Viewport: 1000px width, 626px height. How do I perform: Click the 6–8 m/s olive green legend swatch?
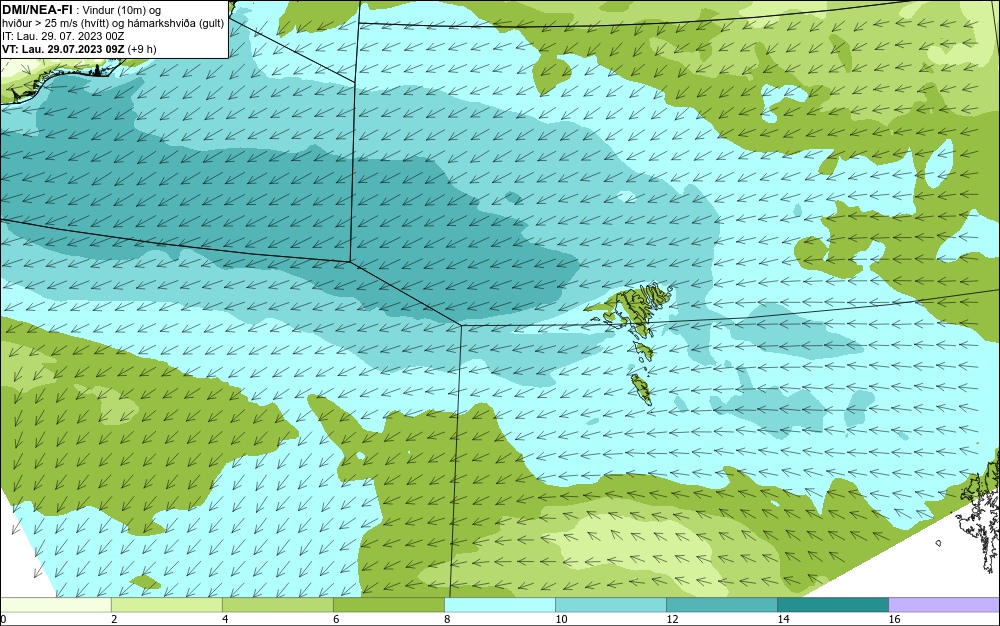[388, 604]
